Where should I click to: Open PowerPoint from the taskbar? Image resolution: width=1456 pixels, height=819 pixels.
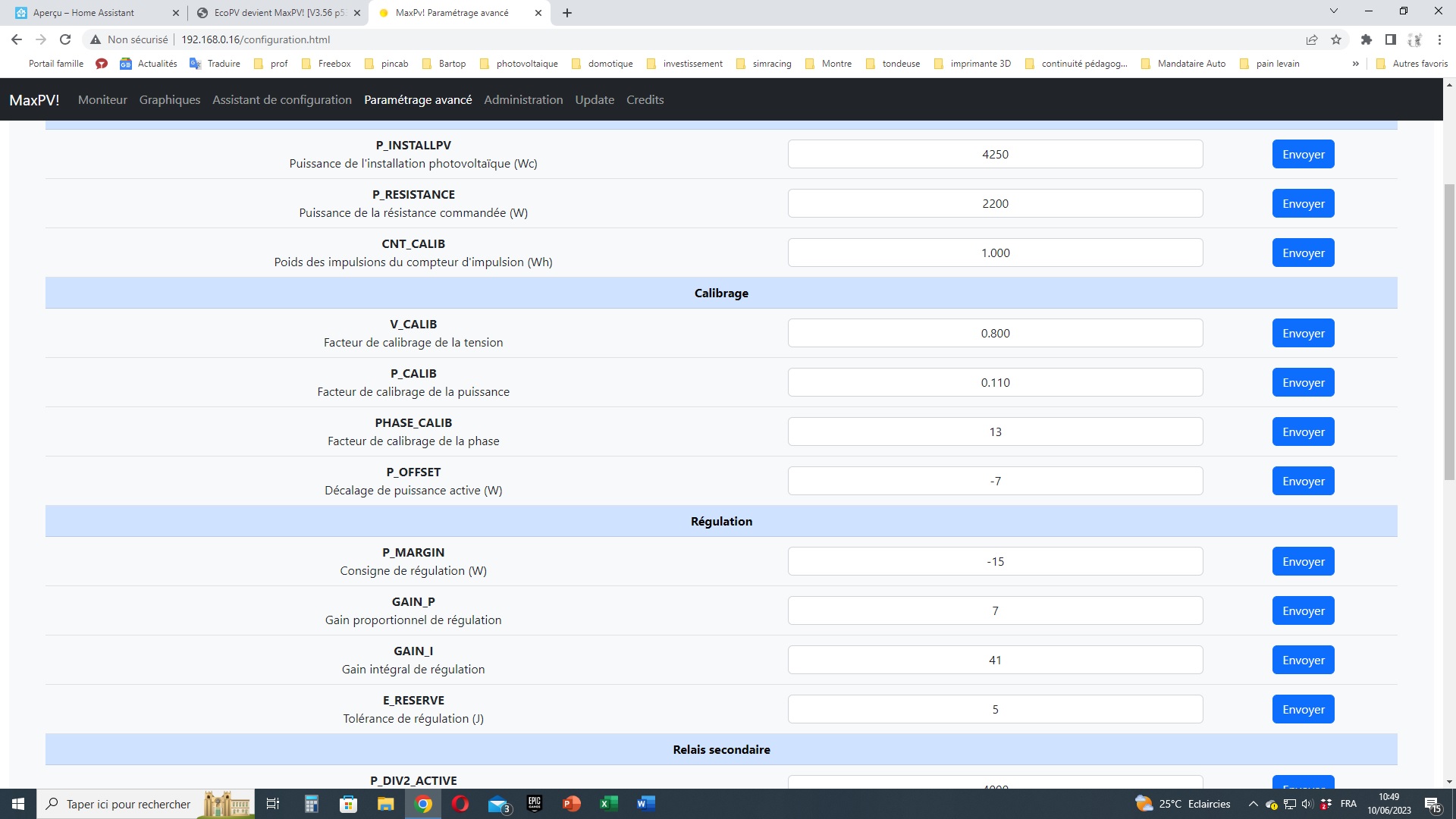point(572,804)
